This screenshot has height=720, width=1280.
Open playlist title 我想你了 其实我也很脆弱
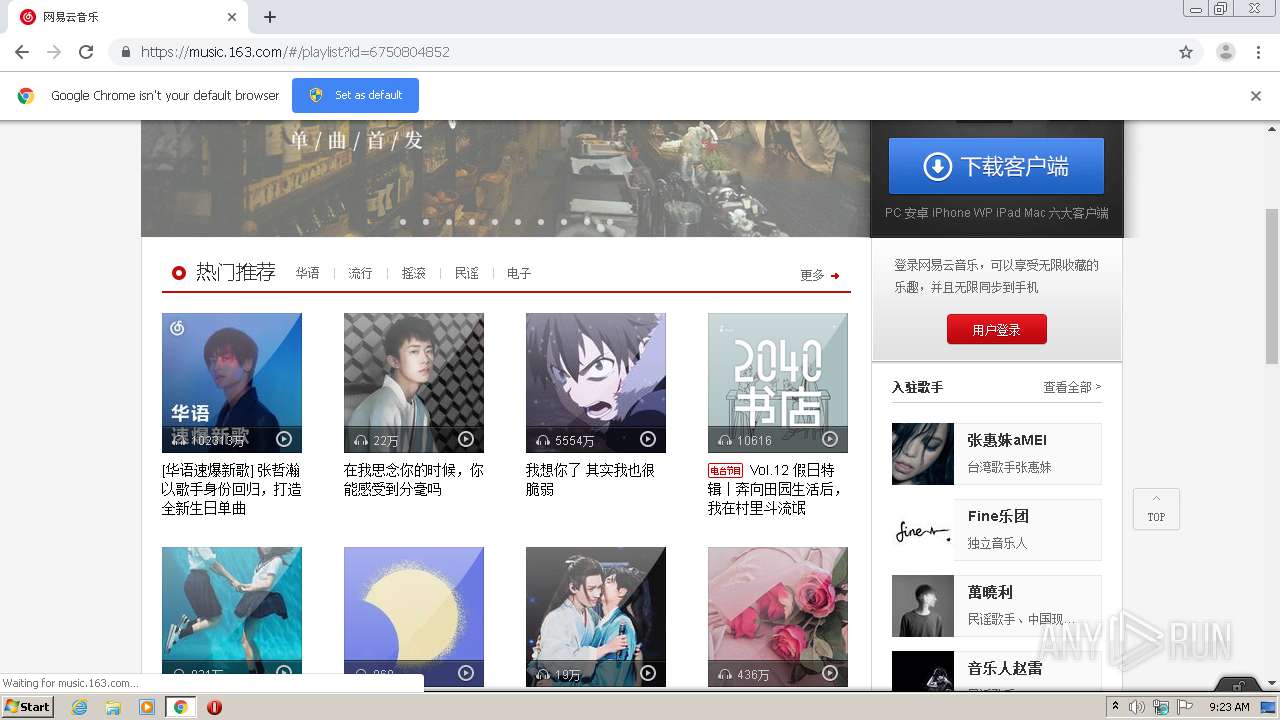point(590,480)
